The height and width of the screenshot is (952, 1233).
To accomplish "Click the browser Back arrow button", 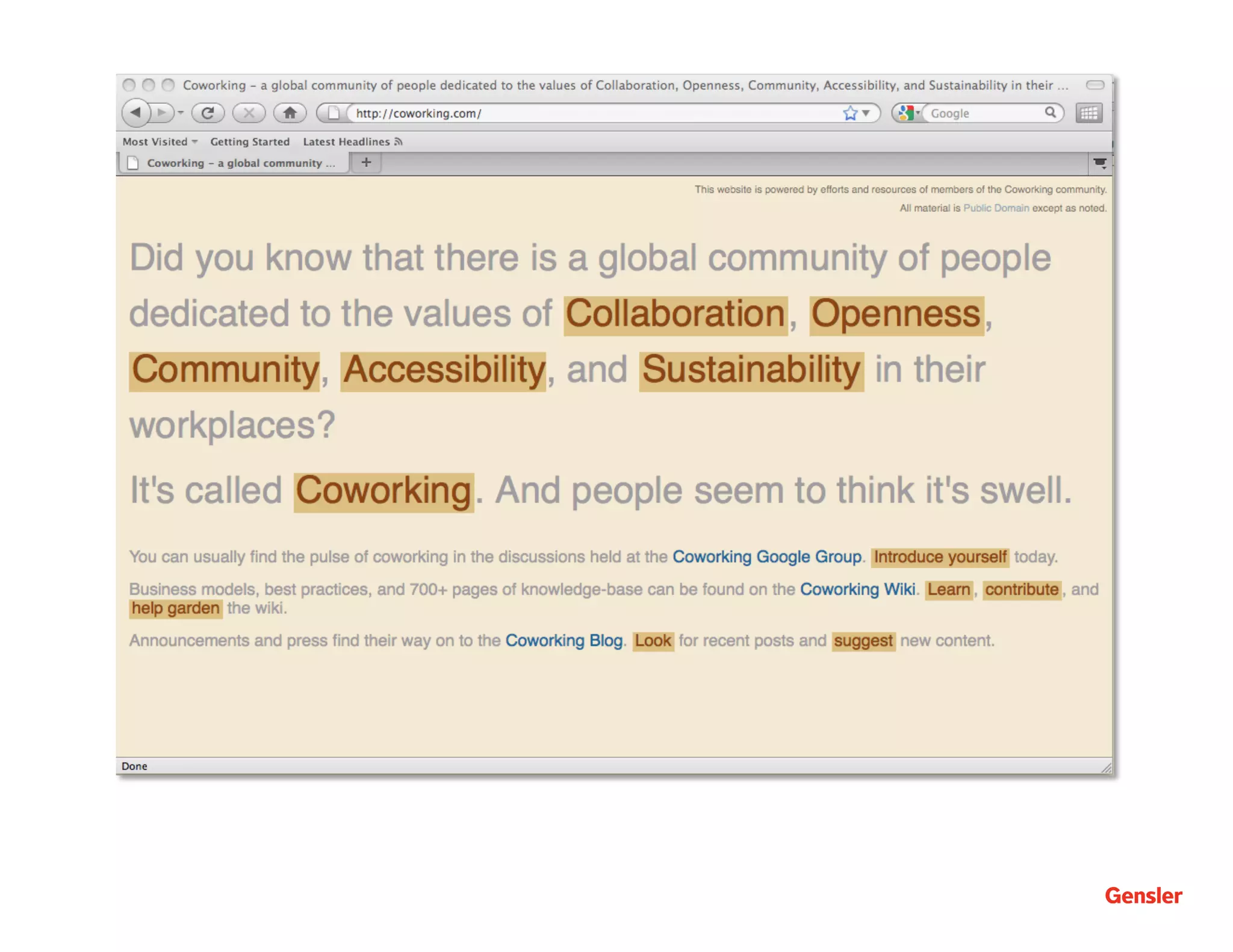I will (x=136, y=113).
